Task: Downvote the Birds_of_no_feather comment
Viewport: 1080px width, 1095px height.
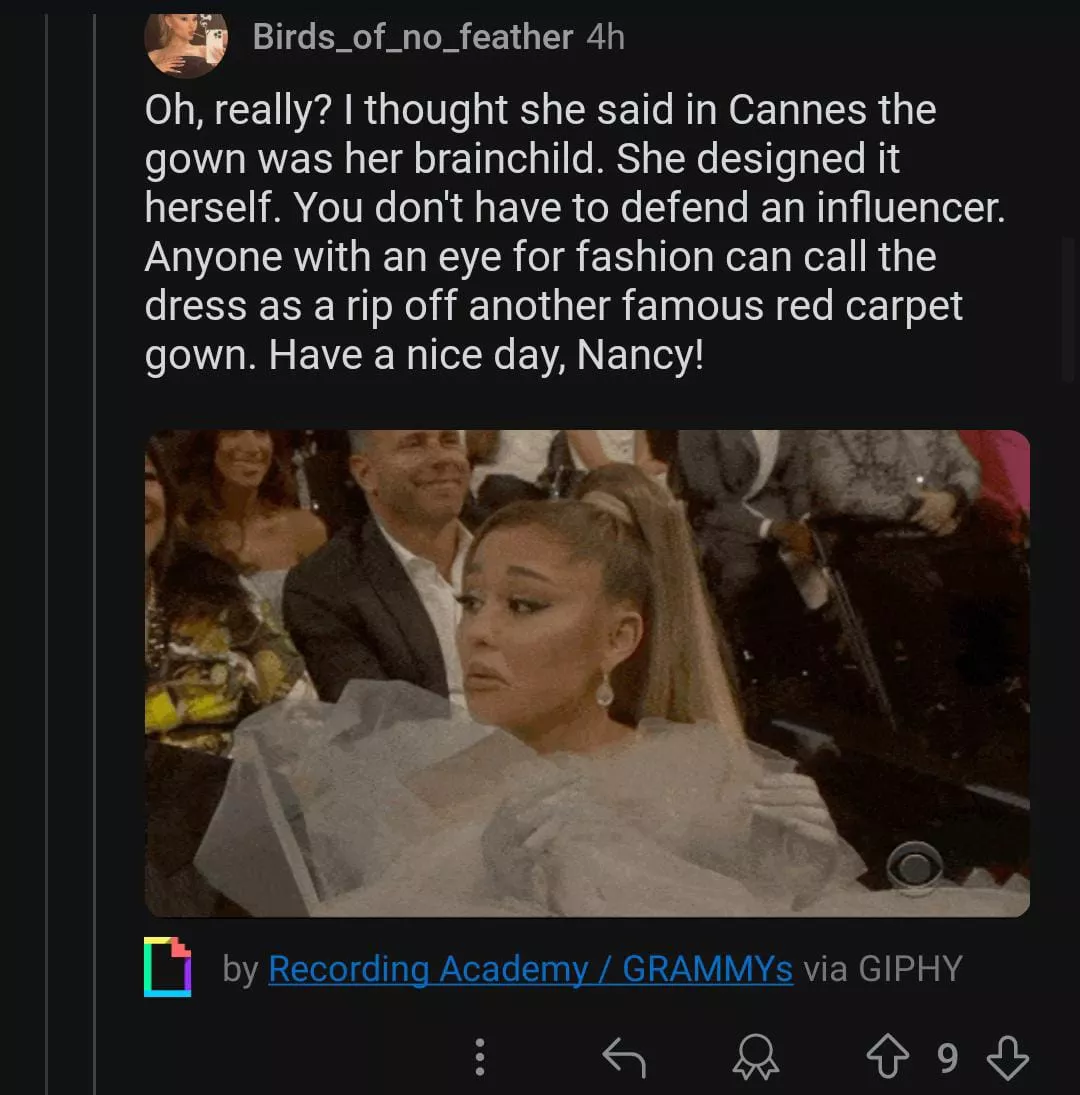Action: [1006, 1057]
